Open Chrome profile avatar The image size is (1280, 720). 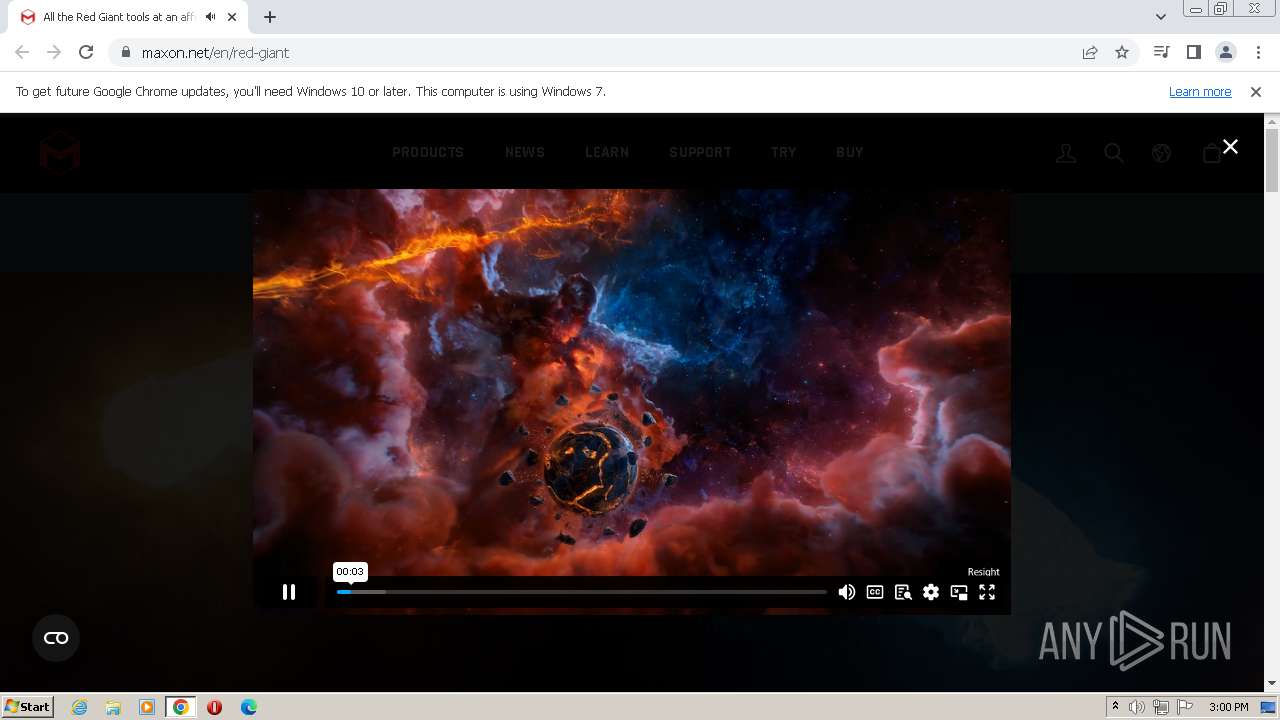(x=1226, y=52)
